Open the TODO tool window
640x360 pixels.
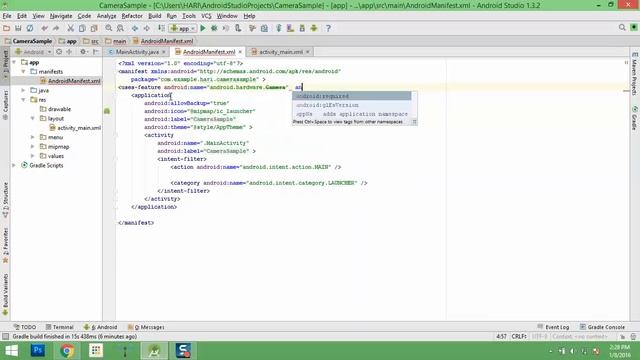click(x=24, y=327)
